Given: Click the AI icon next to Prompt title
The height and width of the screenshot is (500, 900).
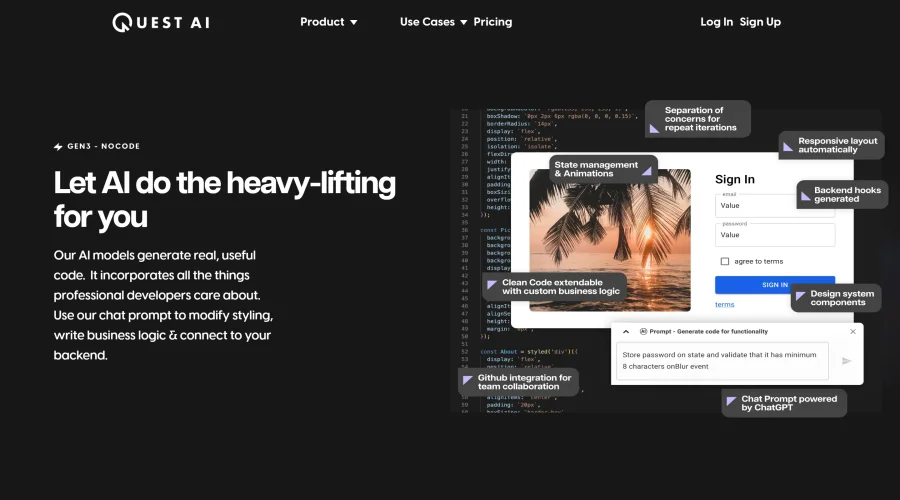Looking at the screenshot, I should [643, 332].
